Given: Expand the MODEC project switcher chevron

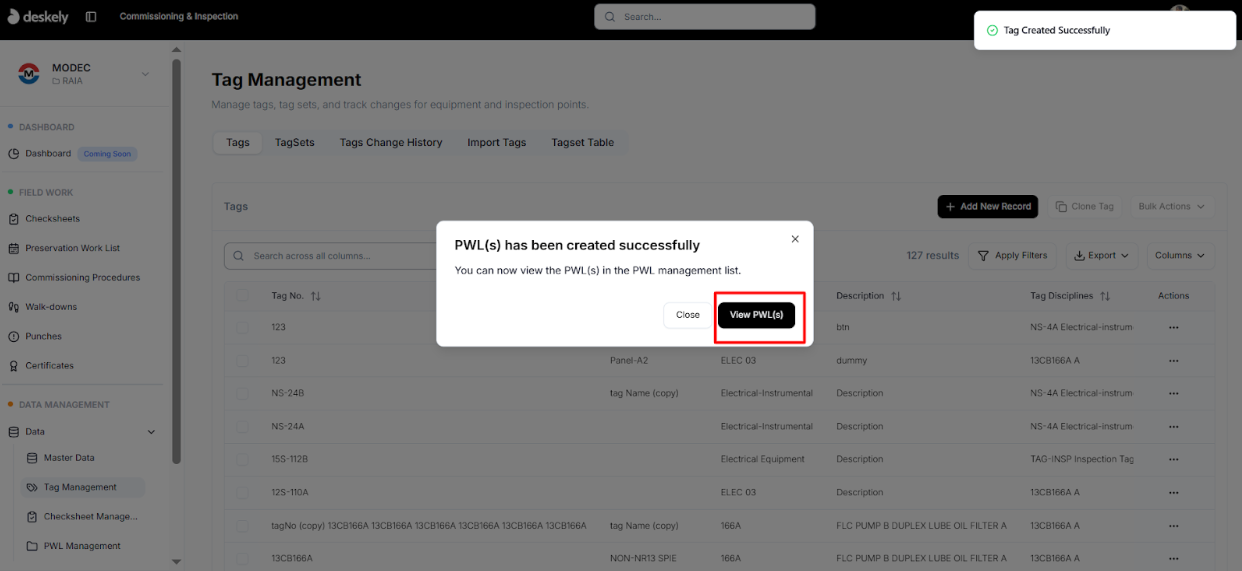Looking at the screenshot, I should (x=145, y=74).
